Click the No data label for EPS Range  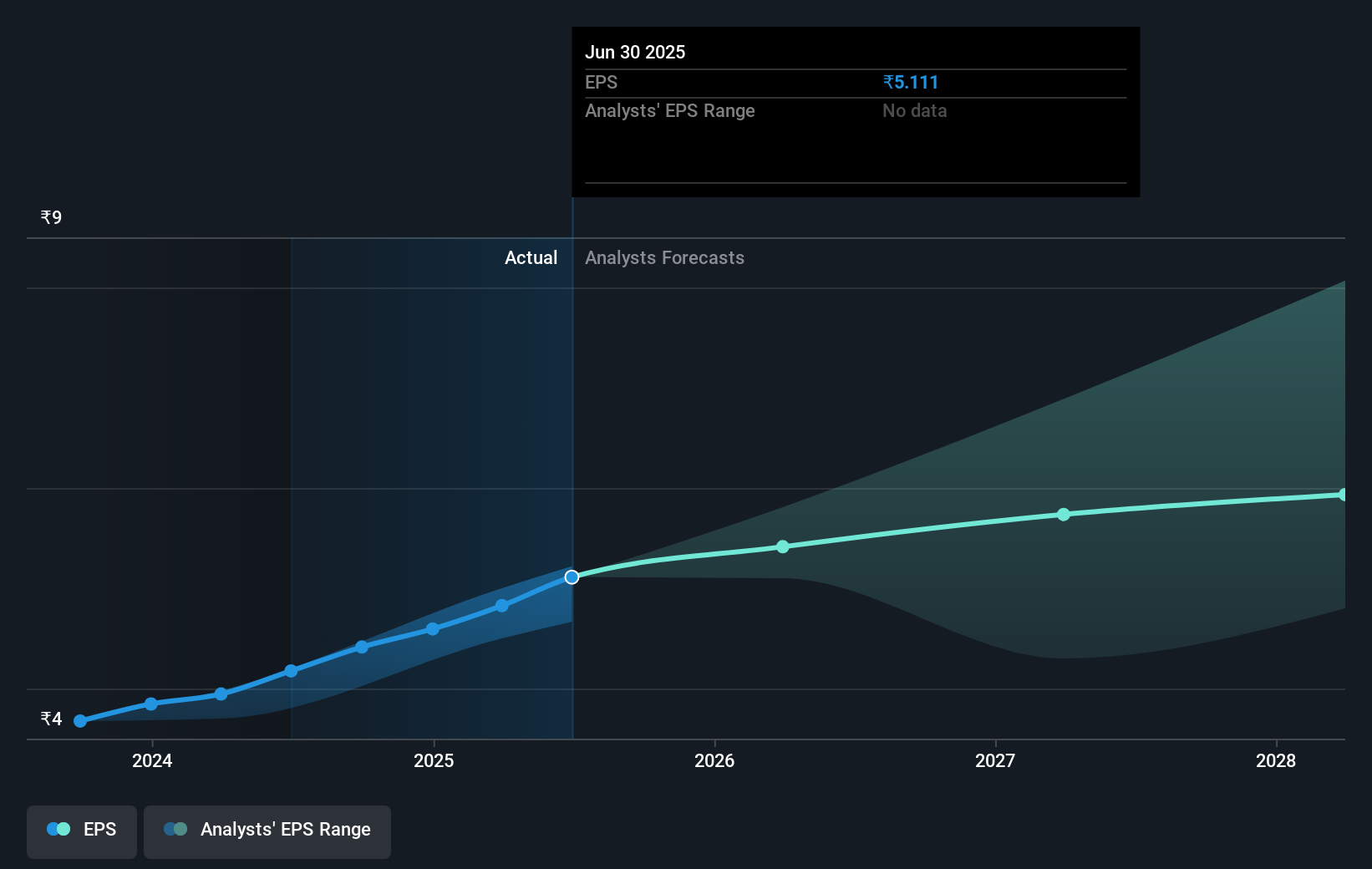(915, 110)
